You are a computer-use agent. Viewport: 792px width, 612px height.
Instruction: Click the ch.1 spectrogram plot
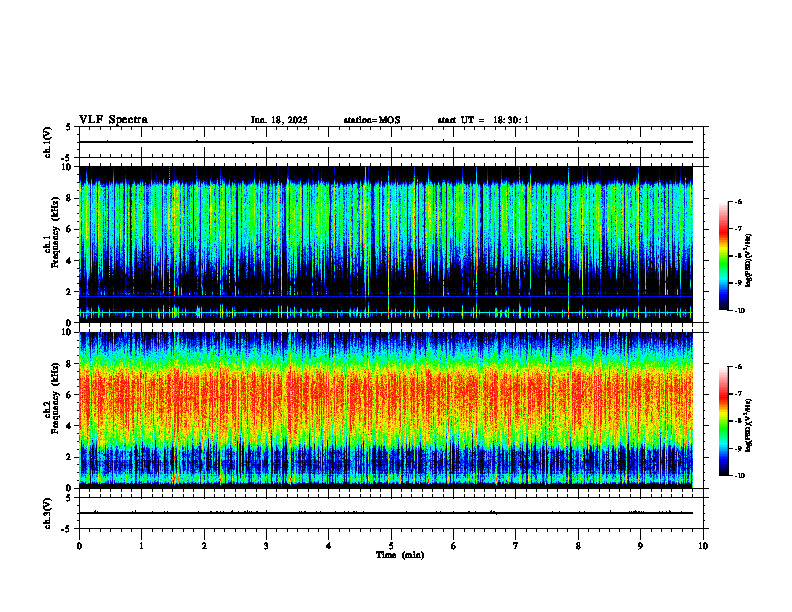[386, 244]
